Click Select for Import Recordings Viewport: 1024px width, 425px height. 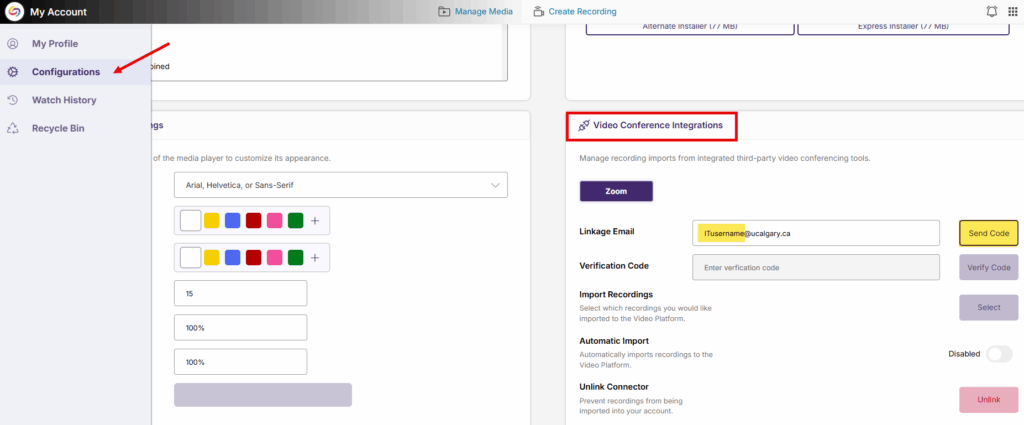click(989, 307)
